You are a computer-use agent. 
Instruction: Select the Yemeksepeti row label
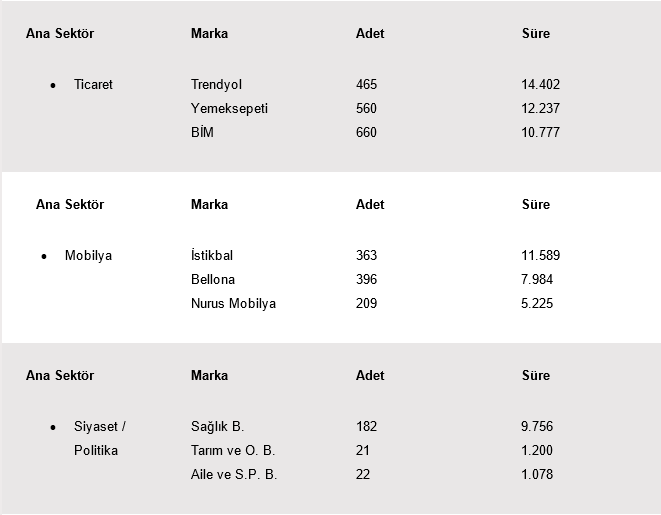[229, 109]
